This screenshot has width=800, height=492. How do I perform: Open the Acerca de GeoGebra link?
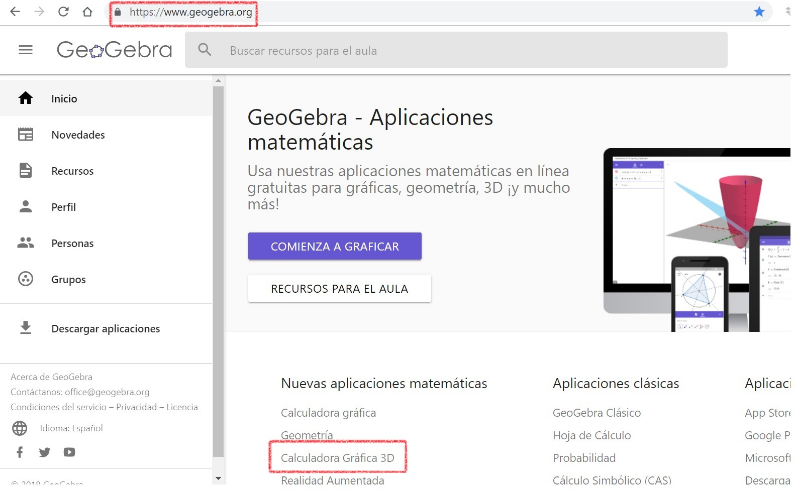51,377
